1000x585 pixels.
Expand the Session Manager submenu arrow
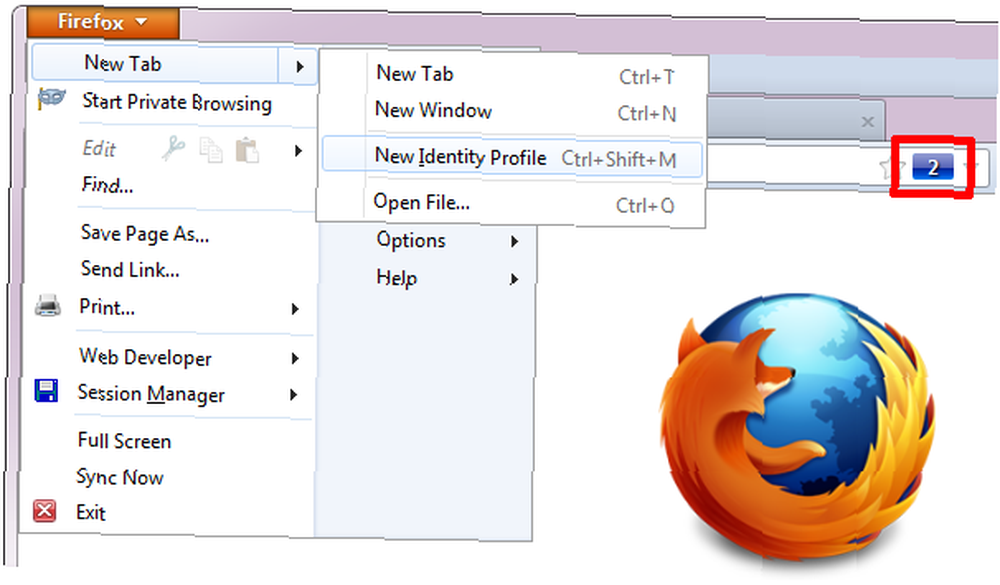(293, 395)
